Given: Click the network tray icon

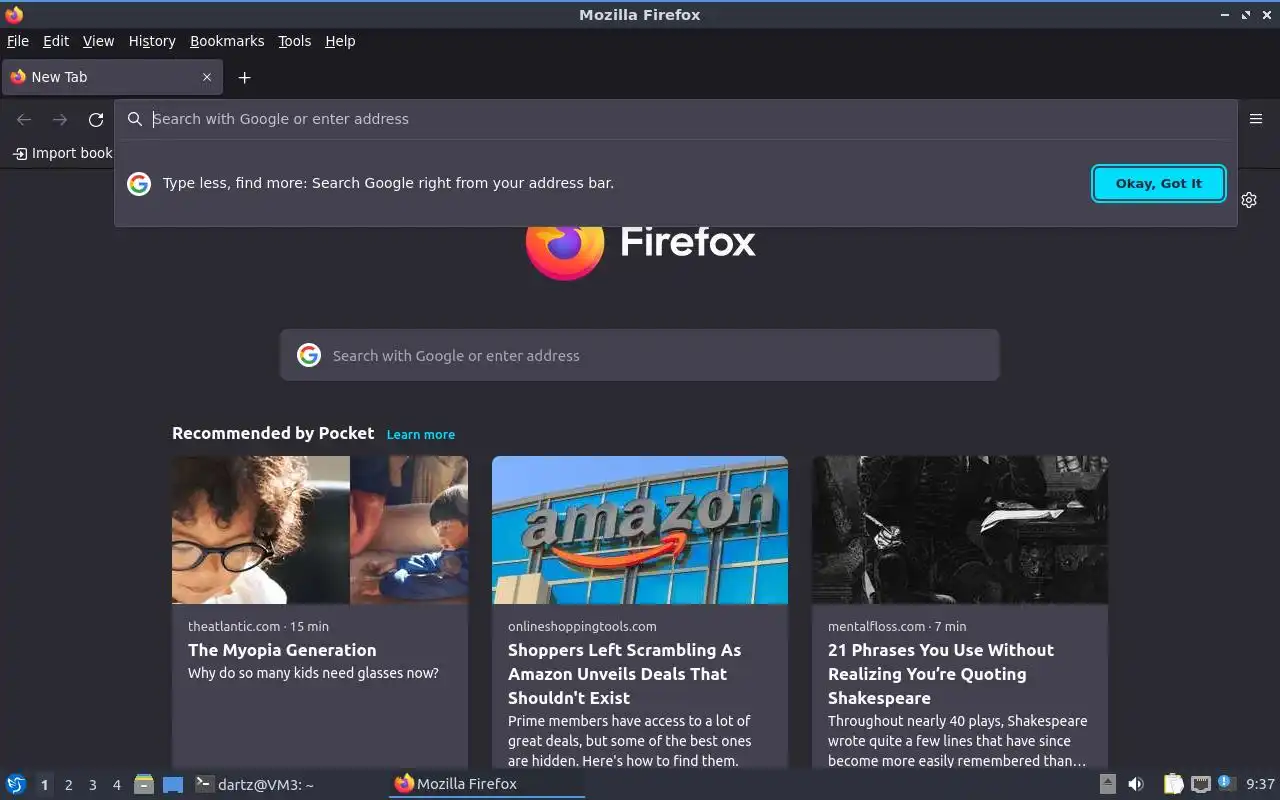Looking at the screenshot, I should pyautogui.click(x=1201, y=784).
